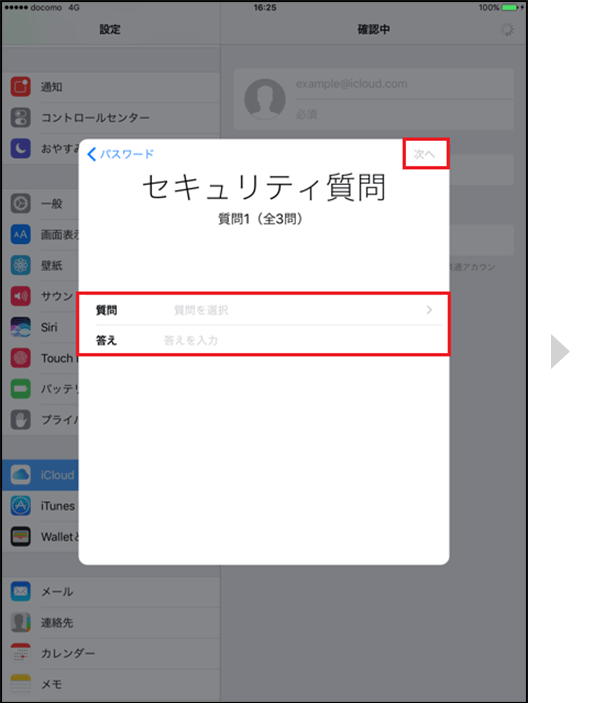Open the Siri icon
The height and width of the screenshot is (703, 596).
21,327
